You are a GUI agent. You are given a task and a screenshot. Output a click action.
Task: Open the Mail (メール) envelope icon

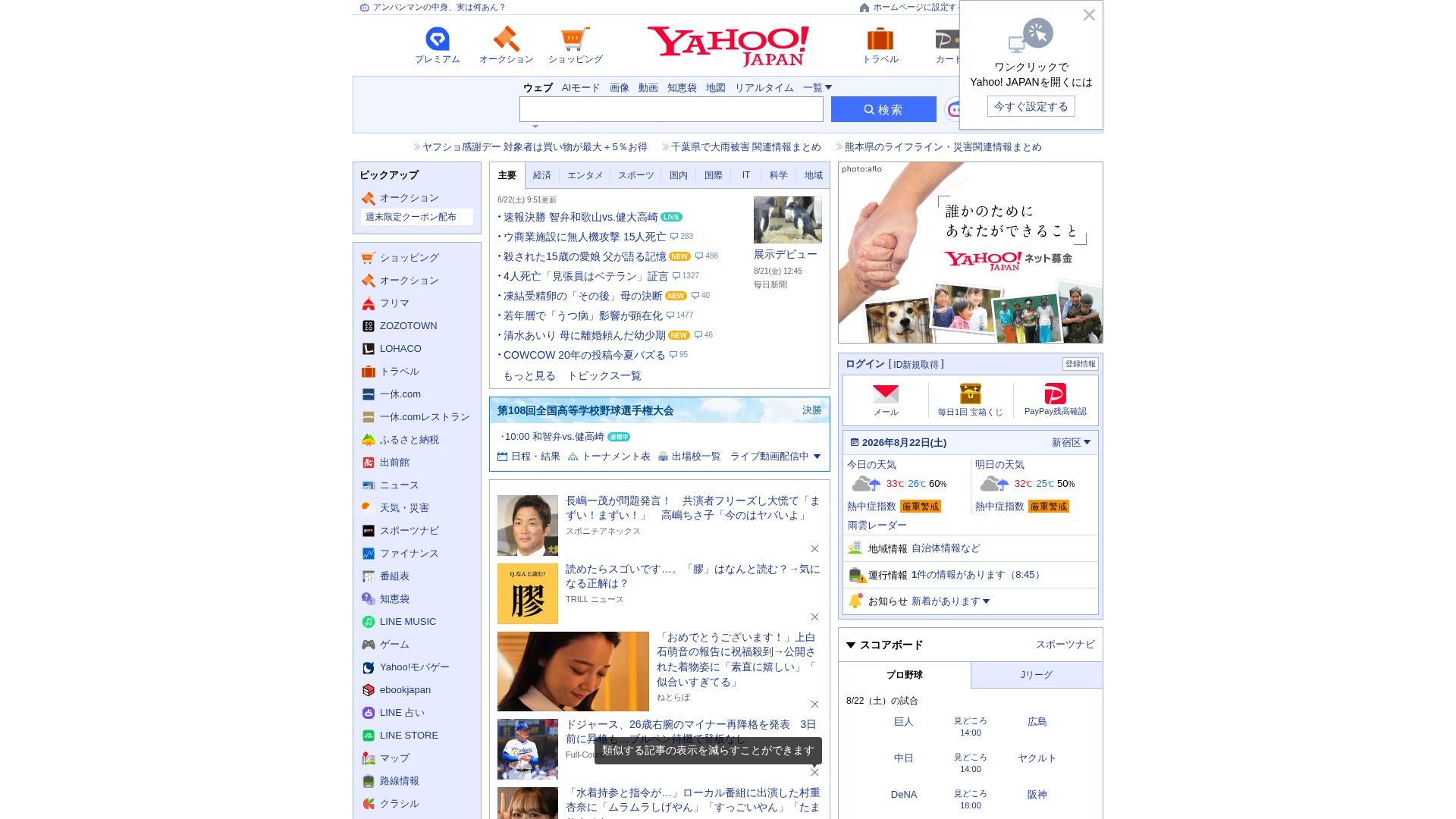pyautogui.click(x=886, y=400)
